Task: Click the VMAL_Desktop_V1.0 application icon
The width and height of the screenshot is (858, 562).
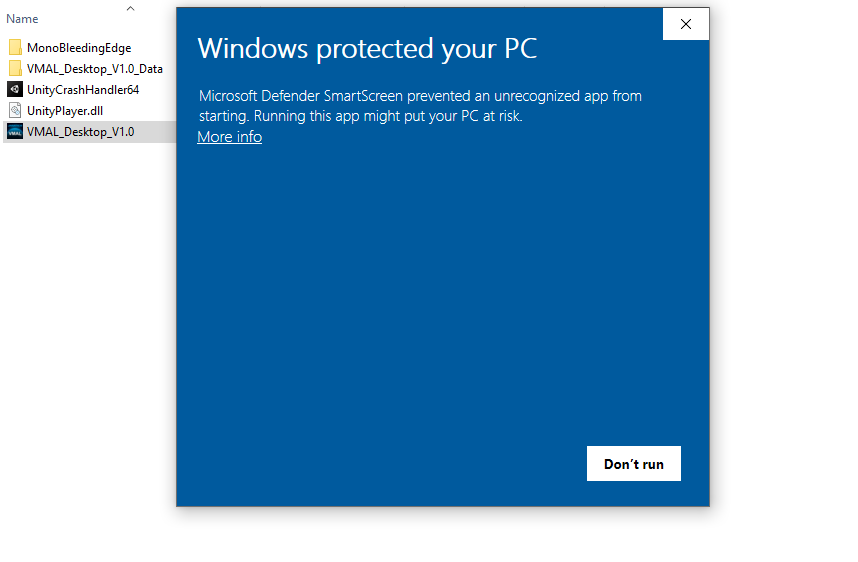Action: [x=15, y=131]
